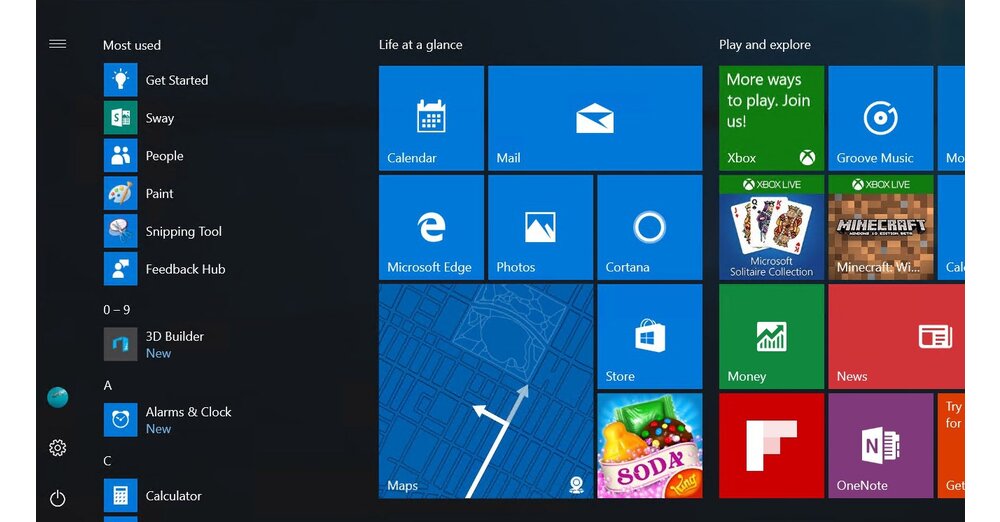The height and width of the screenshot is (522, 1000).
Task: Open the Calendar tile
Action: [431, 118]
